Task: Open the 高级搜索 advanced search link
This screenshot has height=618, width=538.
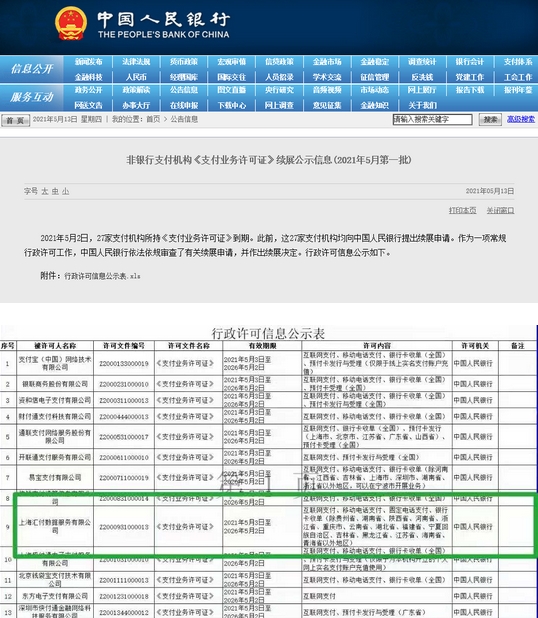Action: (x=521, y=119)
